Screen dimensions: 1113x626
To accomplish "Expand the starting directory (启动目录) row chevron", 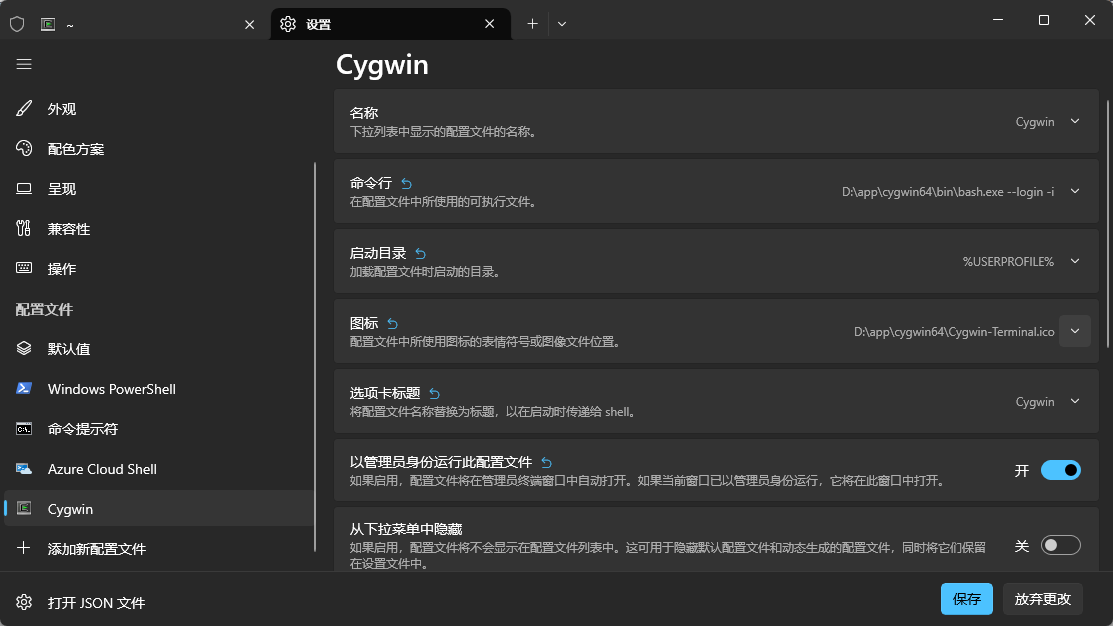I will tap(1075, 261).
